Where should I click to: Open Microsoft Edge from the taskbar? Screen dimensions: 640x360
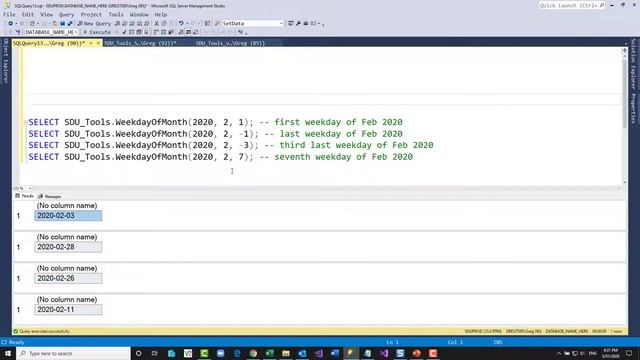(x=237, y=353)
